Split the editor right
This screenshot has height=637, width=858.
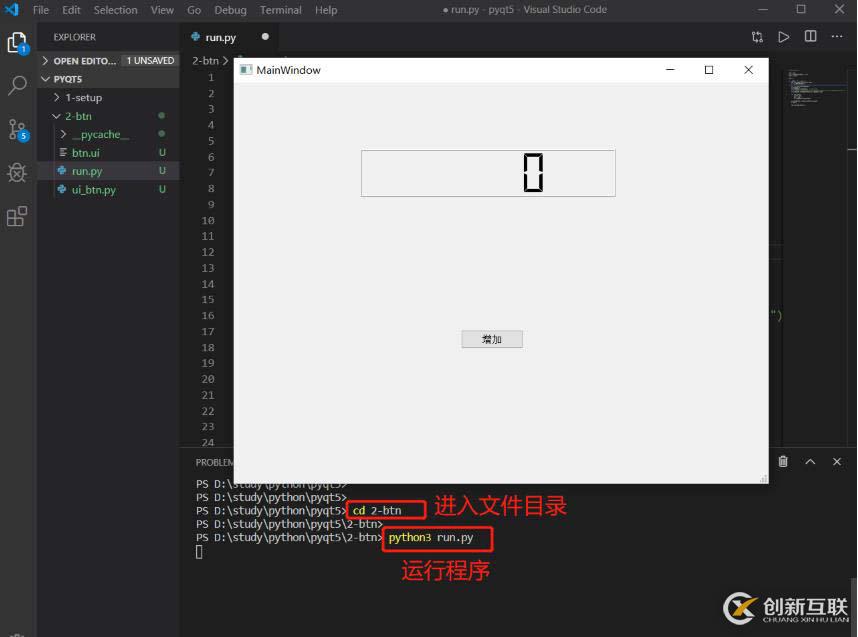coord(810,36)
